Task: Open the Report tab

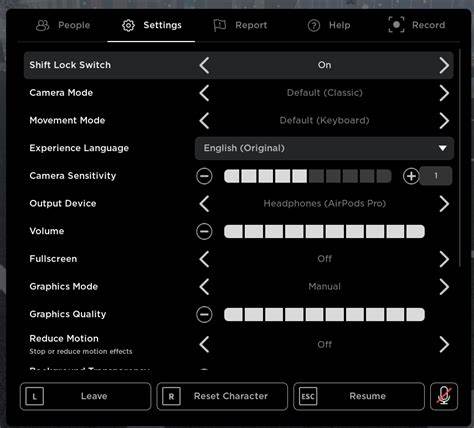Action: point(240,25)
